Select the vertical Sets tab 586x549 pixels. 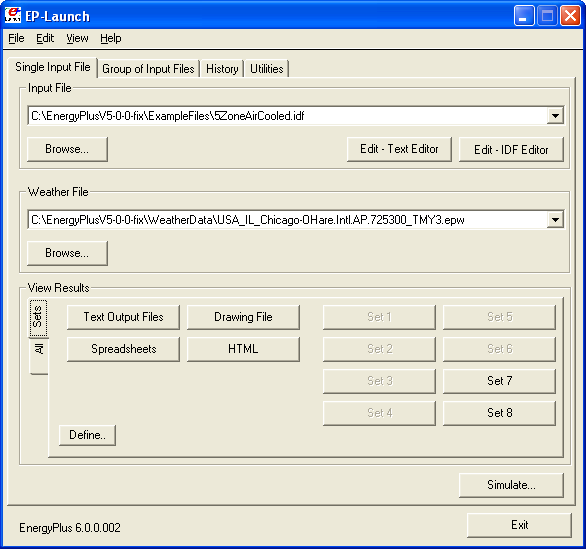(38, 317)
